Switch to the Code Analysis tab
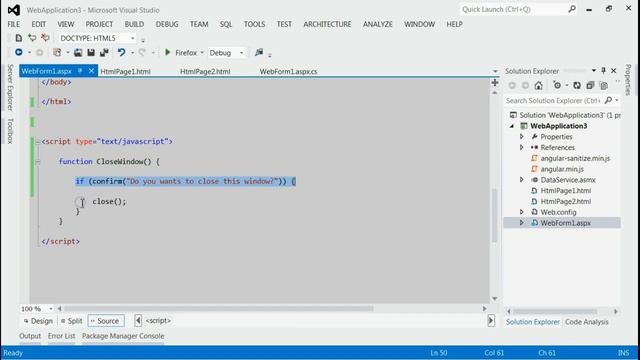 click(587, 322)
